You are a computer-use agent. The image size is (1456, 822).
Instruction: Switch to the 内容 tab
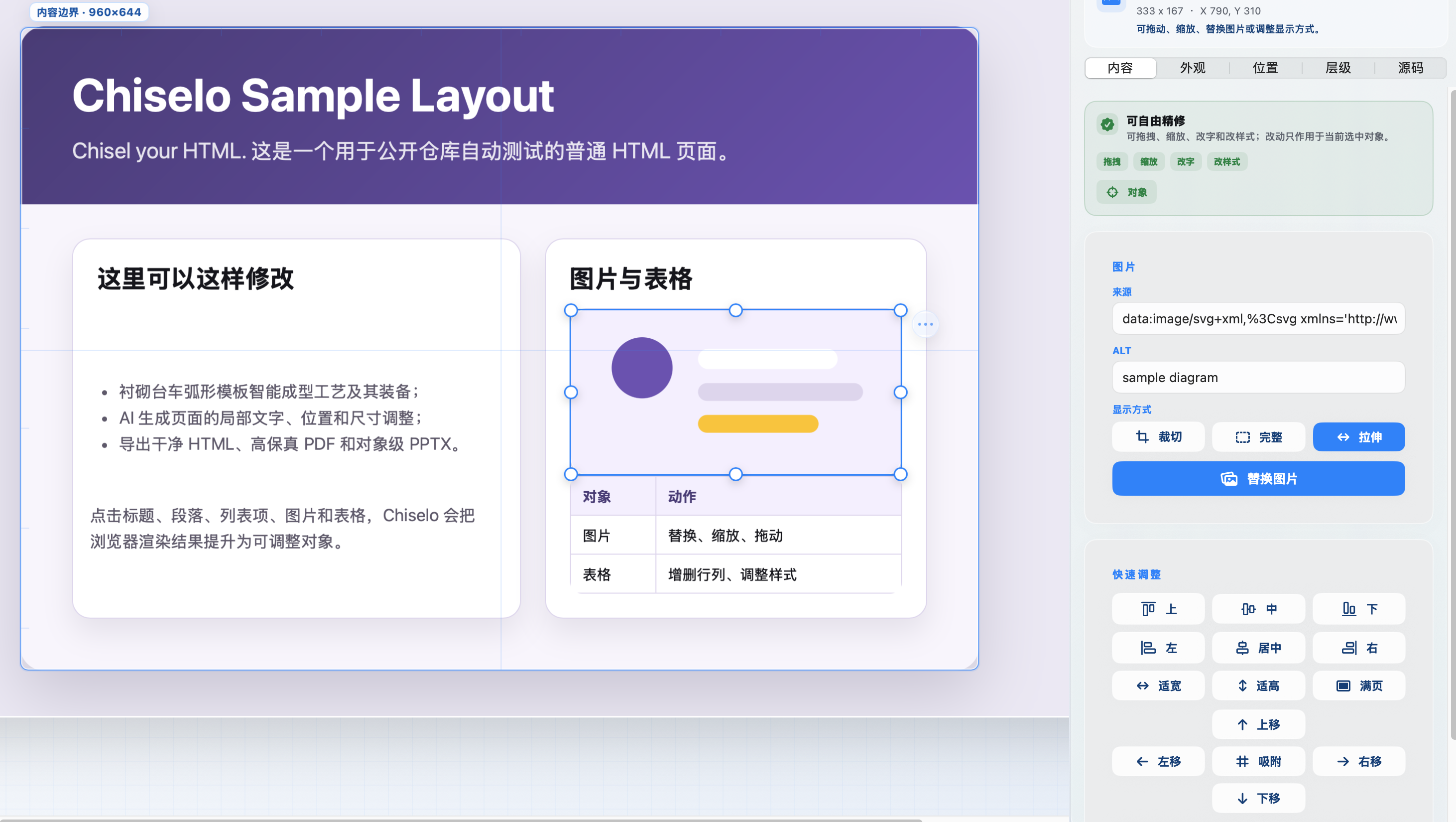pyautogui.click(x=1120, y=68)
